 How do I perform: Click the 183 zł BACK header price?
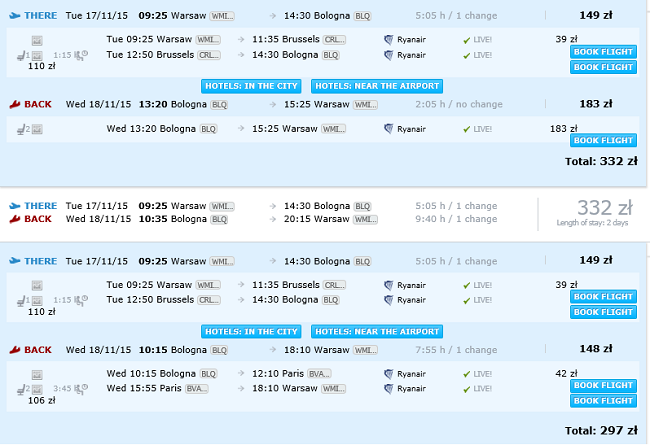click(596, 104)
